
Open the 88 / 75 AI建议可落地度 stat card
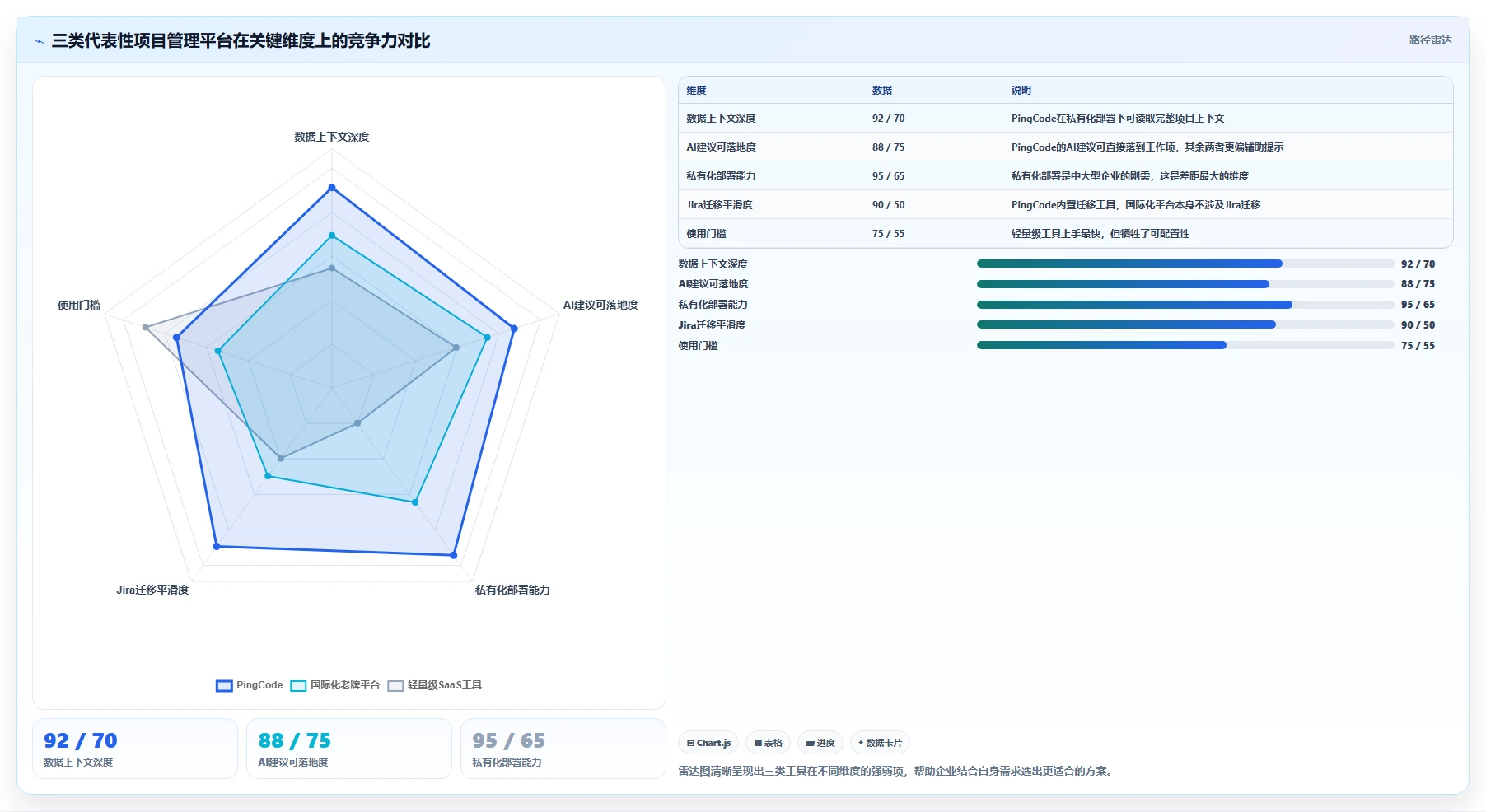coord(349,749)
